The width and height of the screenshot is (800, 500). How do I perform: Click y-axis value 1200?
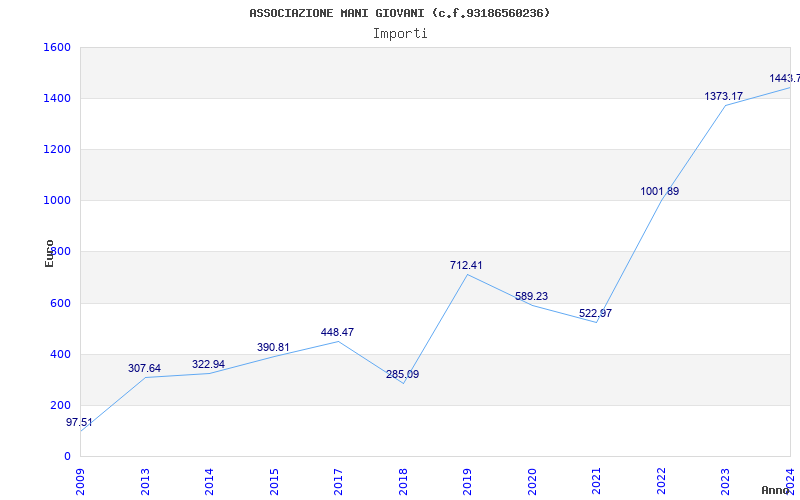57,149
